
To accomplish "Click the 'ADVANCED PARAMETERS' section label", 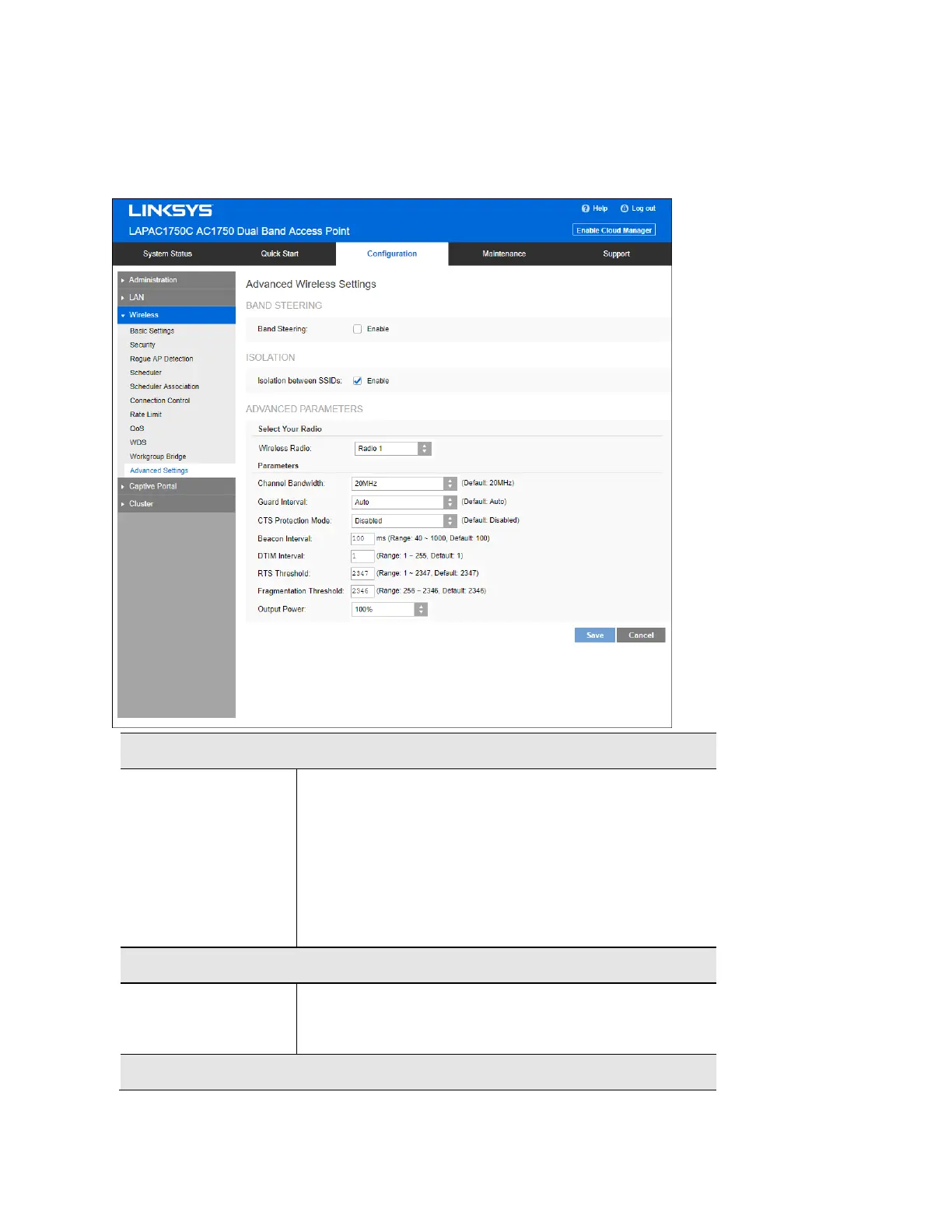I will tap(304, 409).
